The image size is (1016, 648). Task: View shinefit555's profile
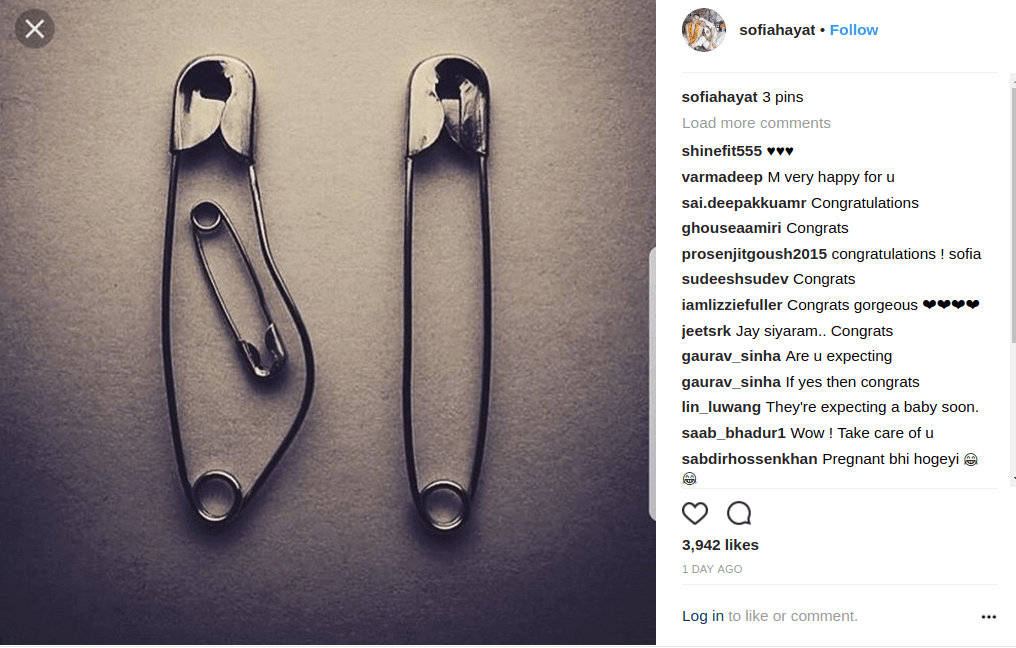pyautogui.click(x=721, y=151)
